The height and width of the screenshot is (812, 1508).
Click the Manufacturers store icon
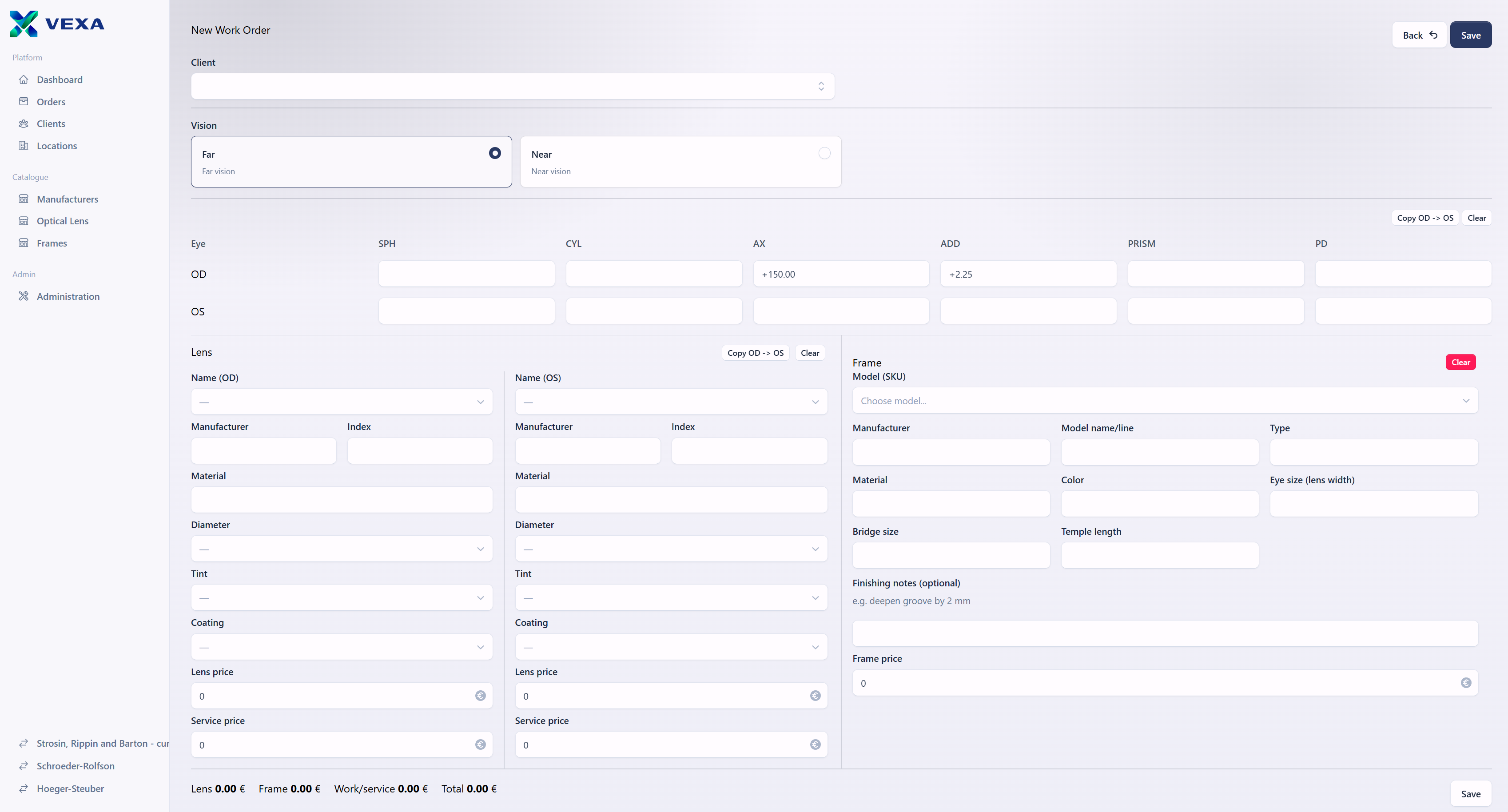pos(24,199)
